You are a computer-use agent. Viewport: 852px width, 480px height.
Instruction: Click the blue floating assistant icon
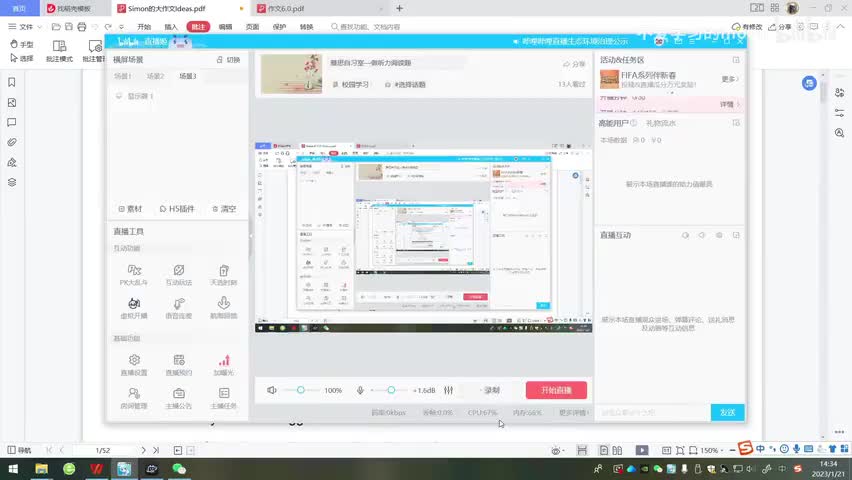809,83
